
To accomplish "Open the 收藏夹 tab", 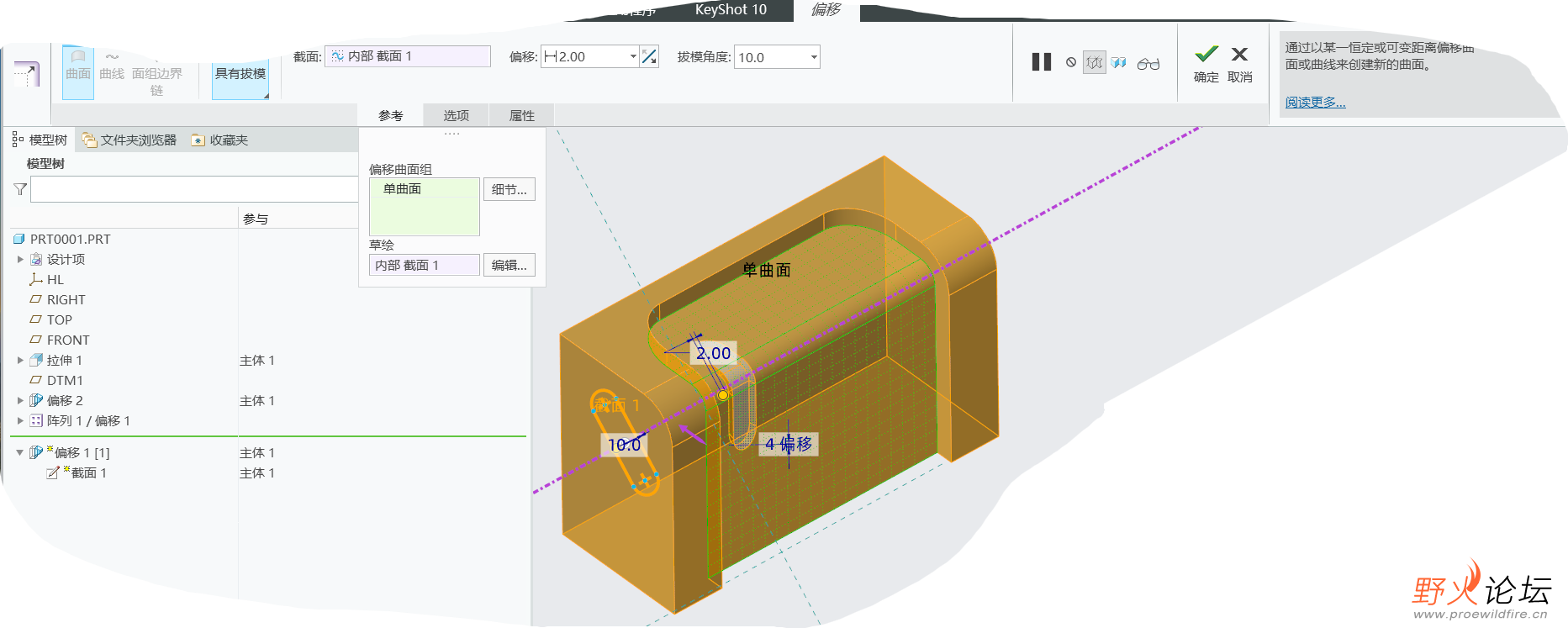I will tap(219, 140).
